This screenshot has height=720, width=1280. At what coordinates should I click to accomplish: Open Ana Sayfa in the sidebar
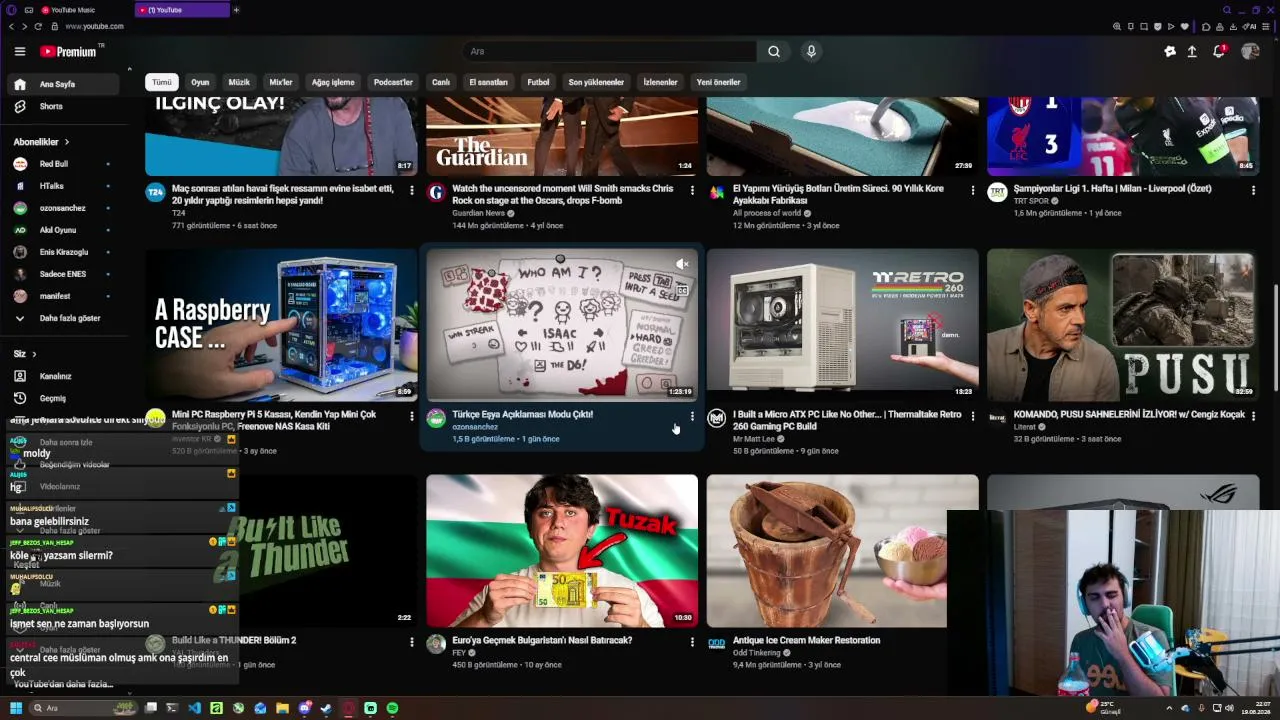pyautogui.click(x=65, y=84)
